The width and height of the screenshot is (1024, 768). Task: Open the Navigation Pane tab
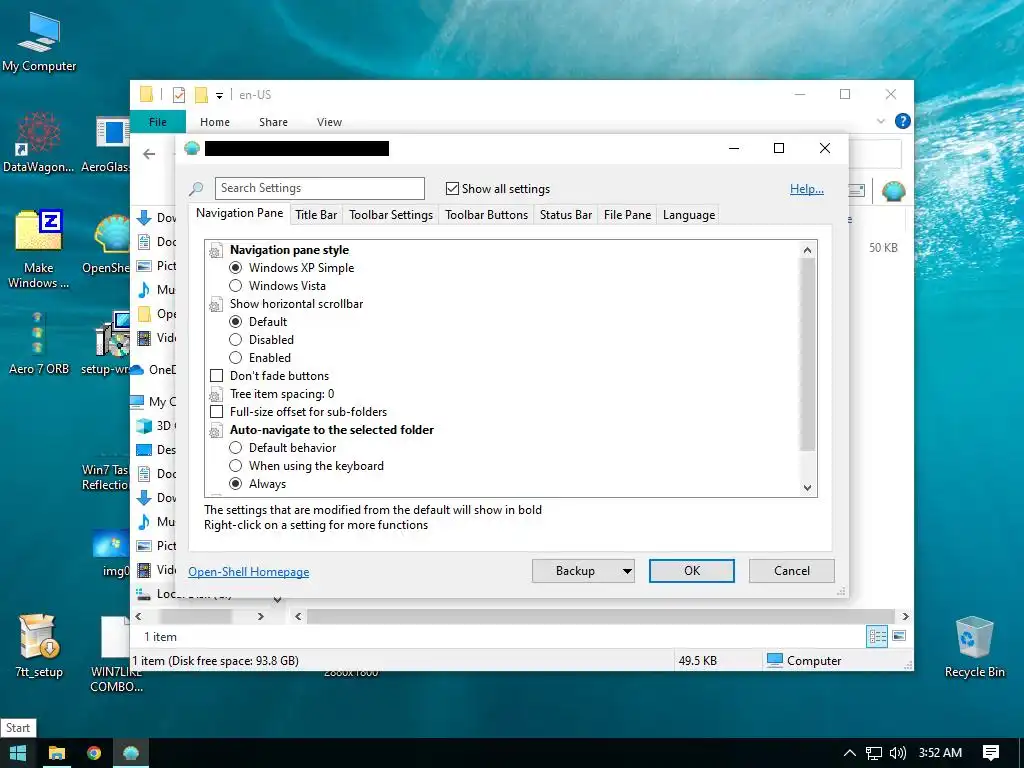tap(239, 213)
